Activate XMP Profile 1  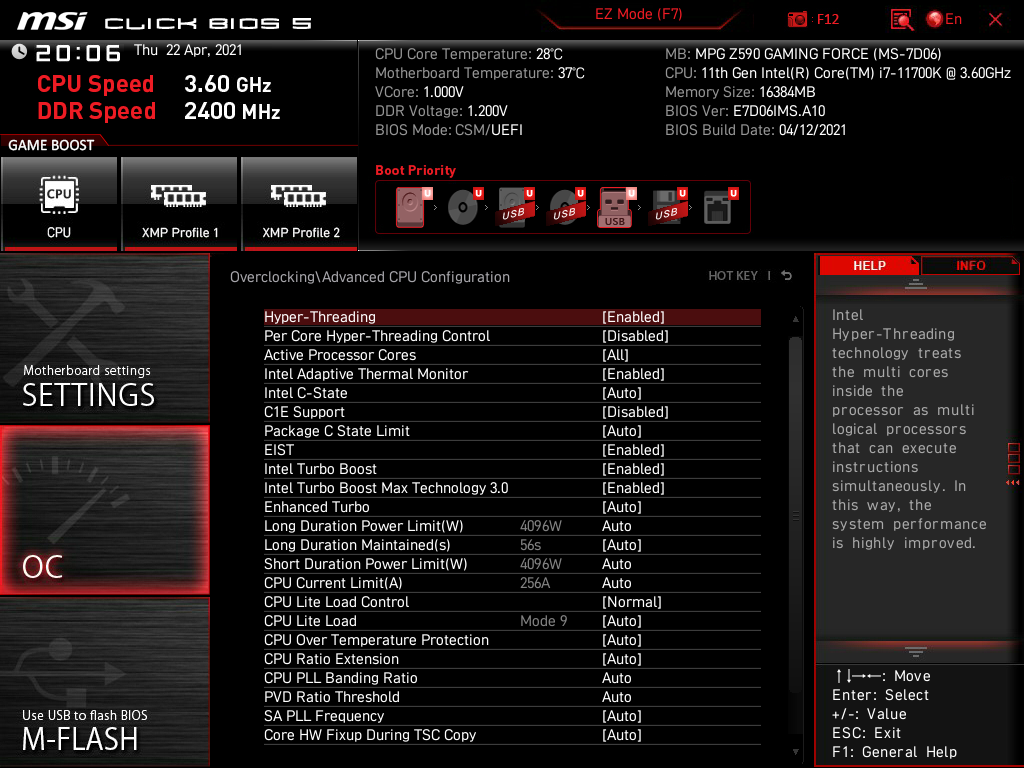click(180, 204)
